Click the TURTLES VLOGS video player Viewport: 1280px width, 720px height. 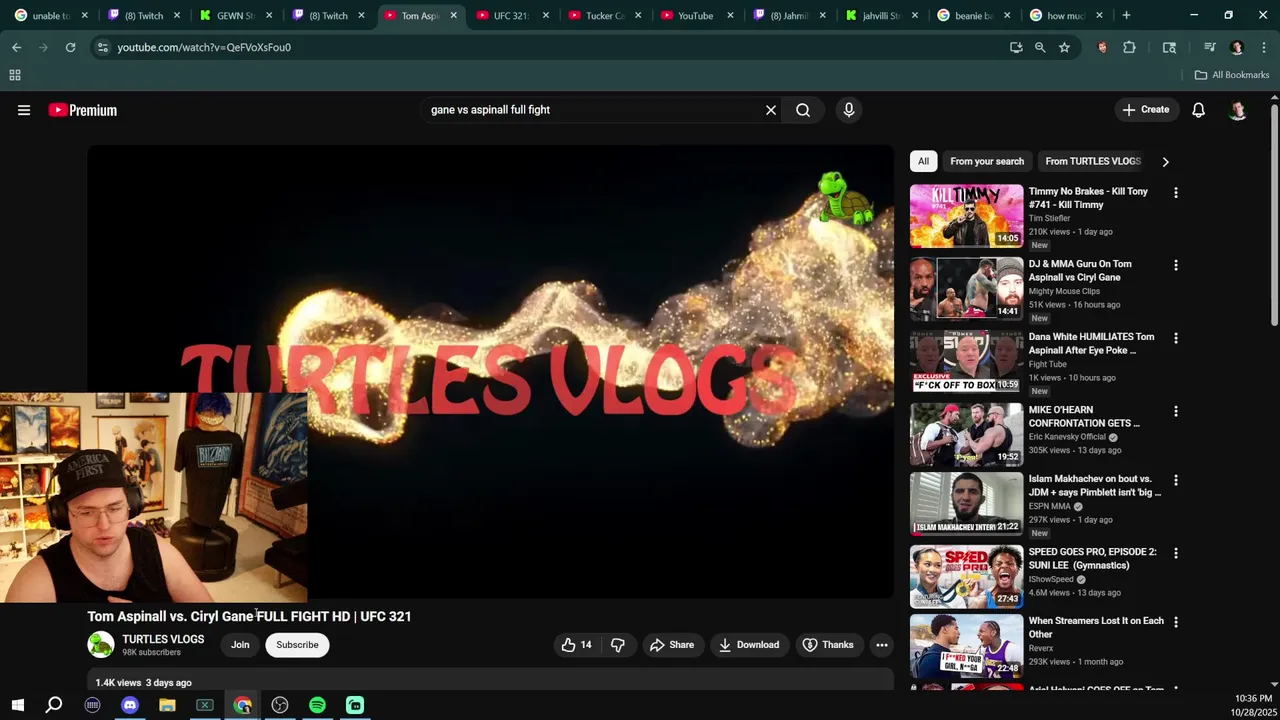490,372
